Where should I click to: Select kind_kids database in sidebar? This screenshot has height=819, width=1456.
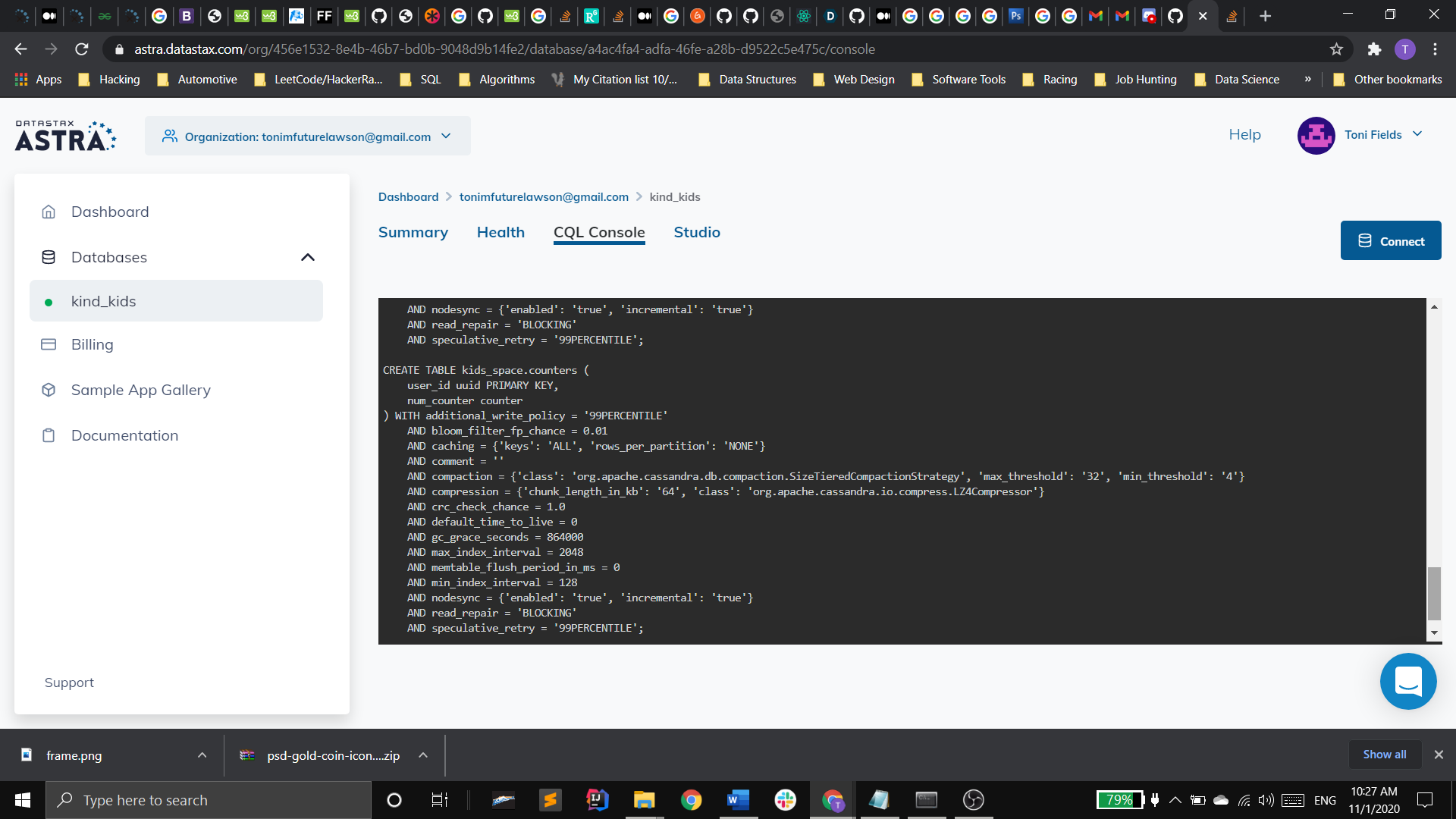(103, 301)
